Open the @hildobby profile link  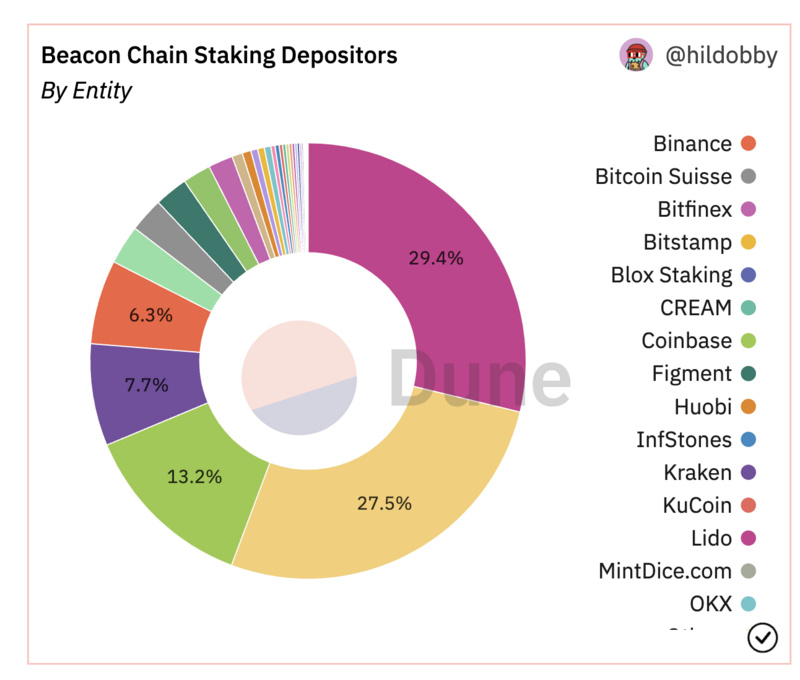(721, 55)
